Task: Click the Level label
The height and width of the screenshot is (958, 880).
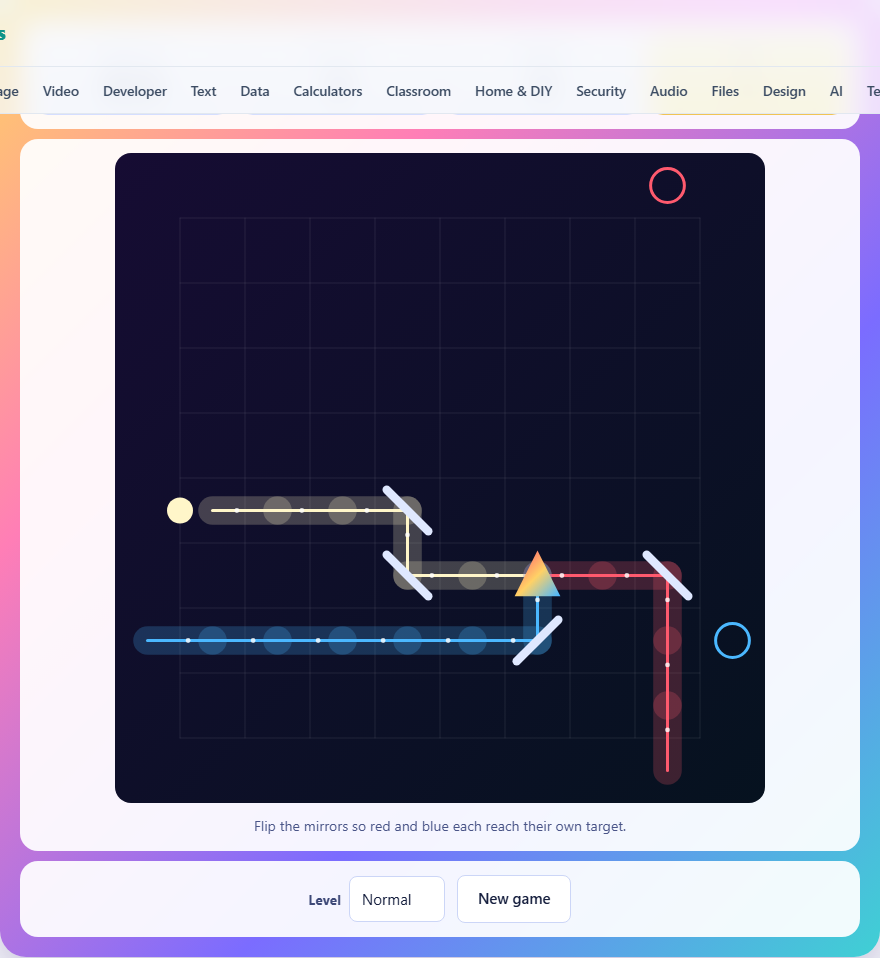Action: (324, 900)
